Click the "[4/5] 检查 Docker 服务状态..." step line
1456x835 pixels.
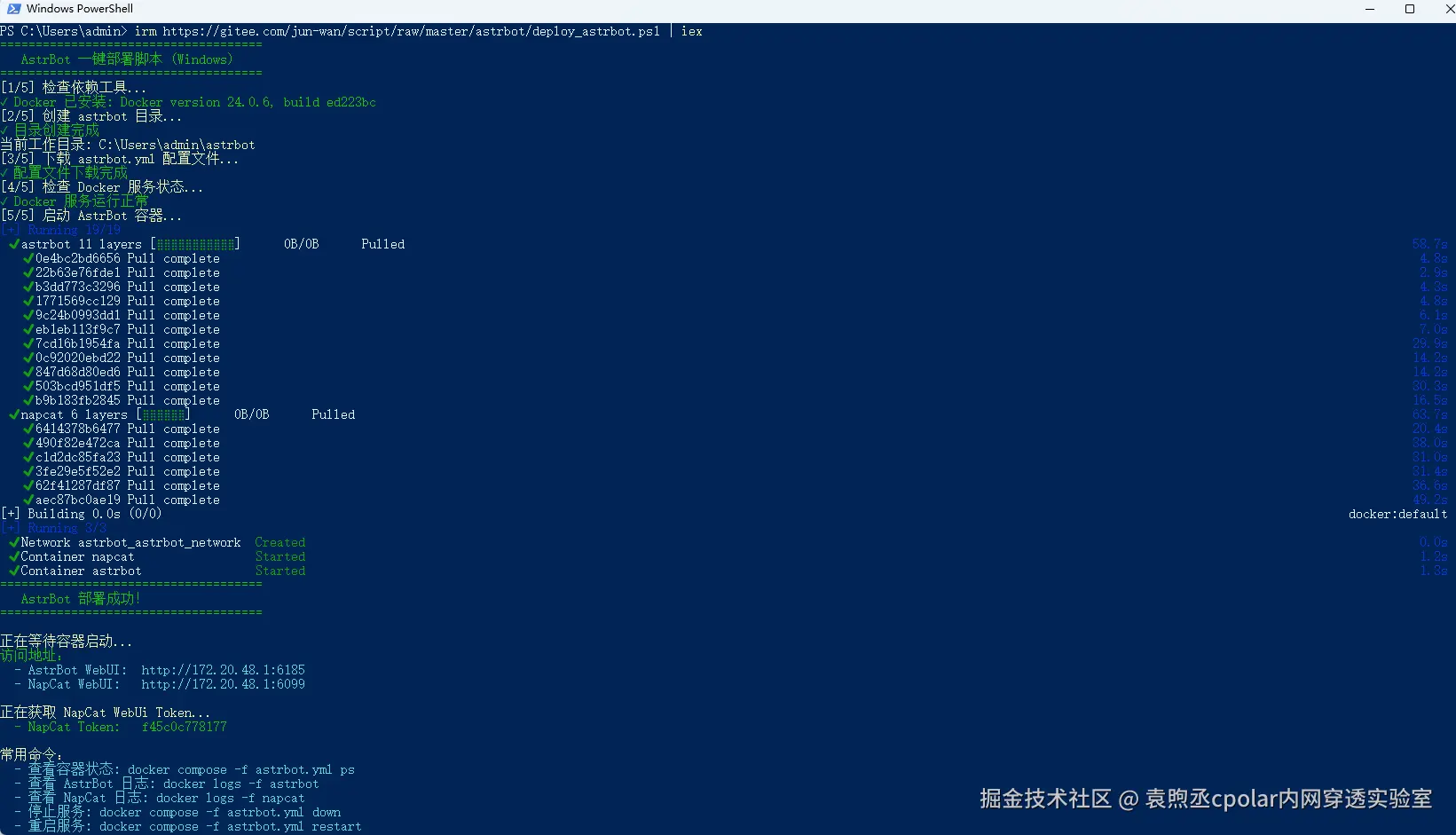(x=102, y=187)
